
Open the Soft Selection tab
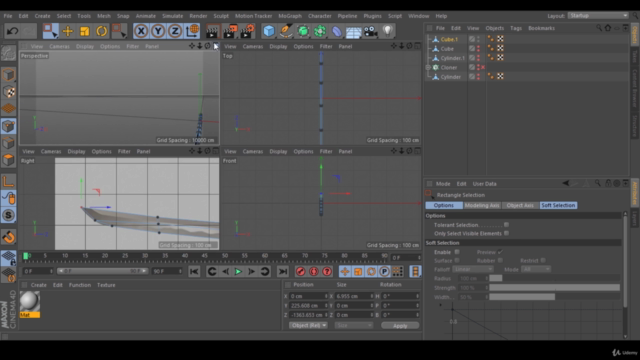pyautogui.click(x=558, y=205)
